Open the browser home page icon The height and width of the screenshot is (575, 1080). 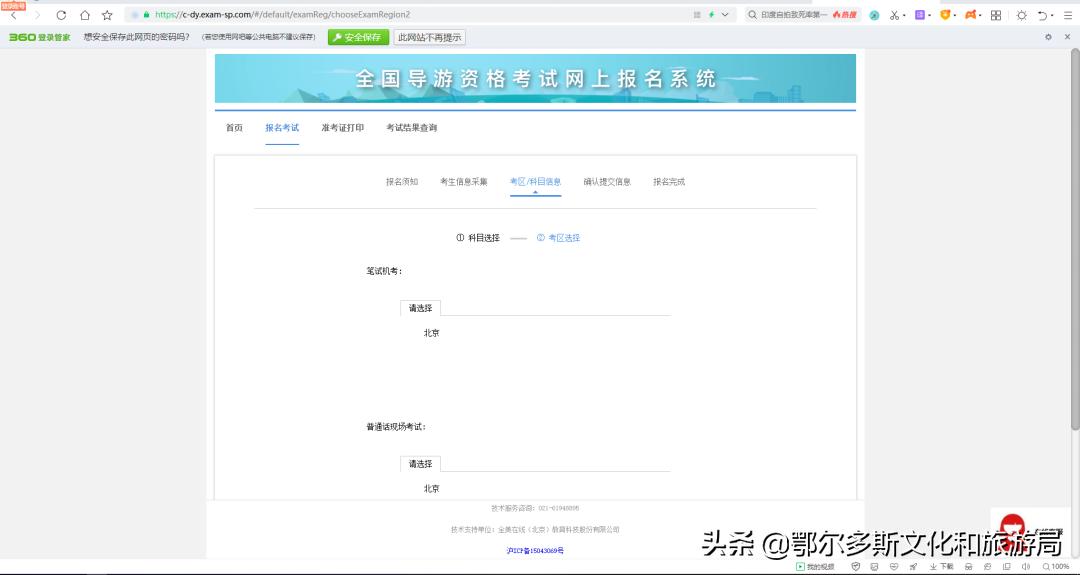[85, 15]
